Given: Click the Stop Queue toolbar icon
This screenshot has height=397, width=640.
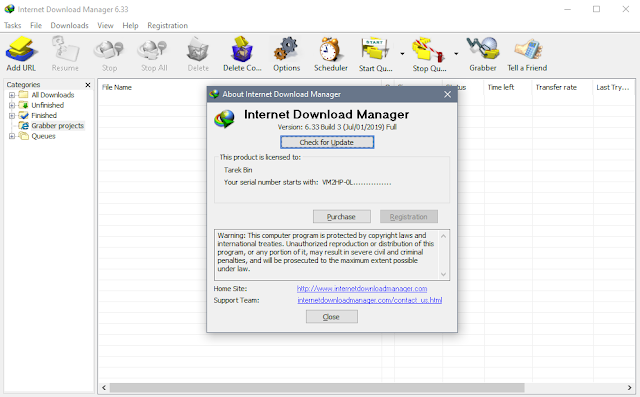Looking at the screenshot, I should [429, 54].
